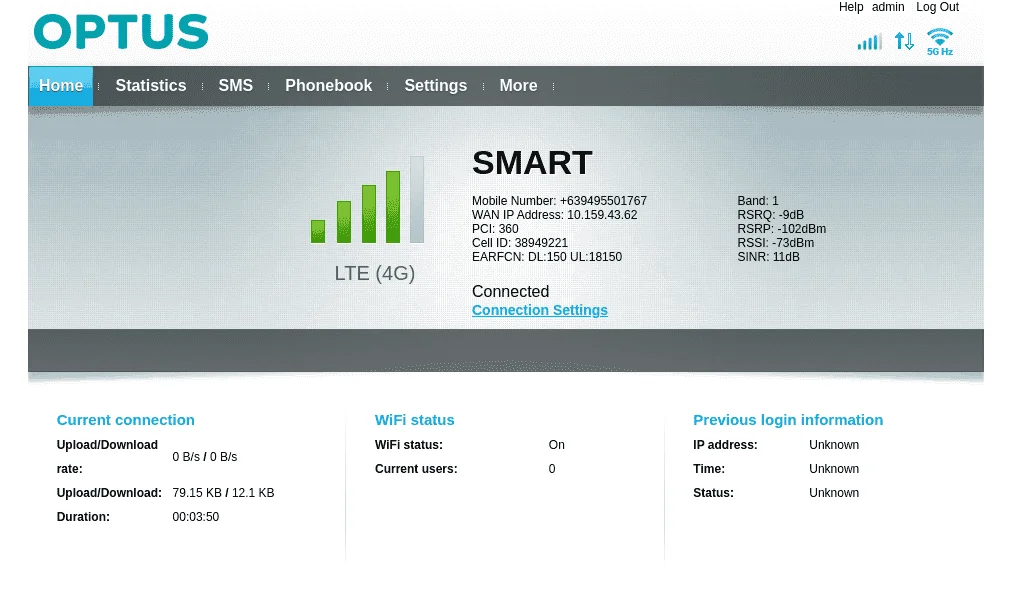Go to the SMS tab
Screen dimensions: 1022x602
click(x=235, y=86)
